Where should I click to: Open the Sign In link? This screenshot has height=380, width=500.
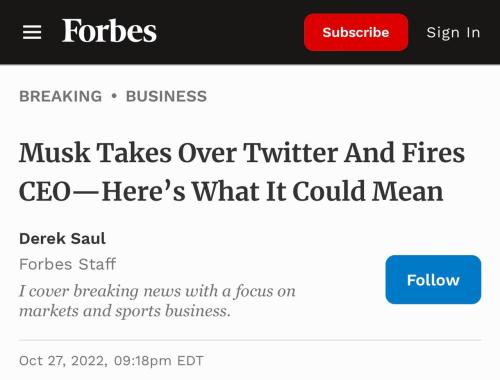pos(453,32)
